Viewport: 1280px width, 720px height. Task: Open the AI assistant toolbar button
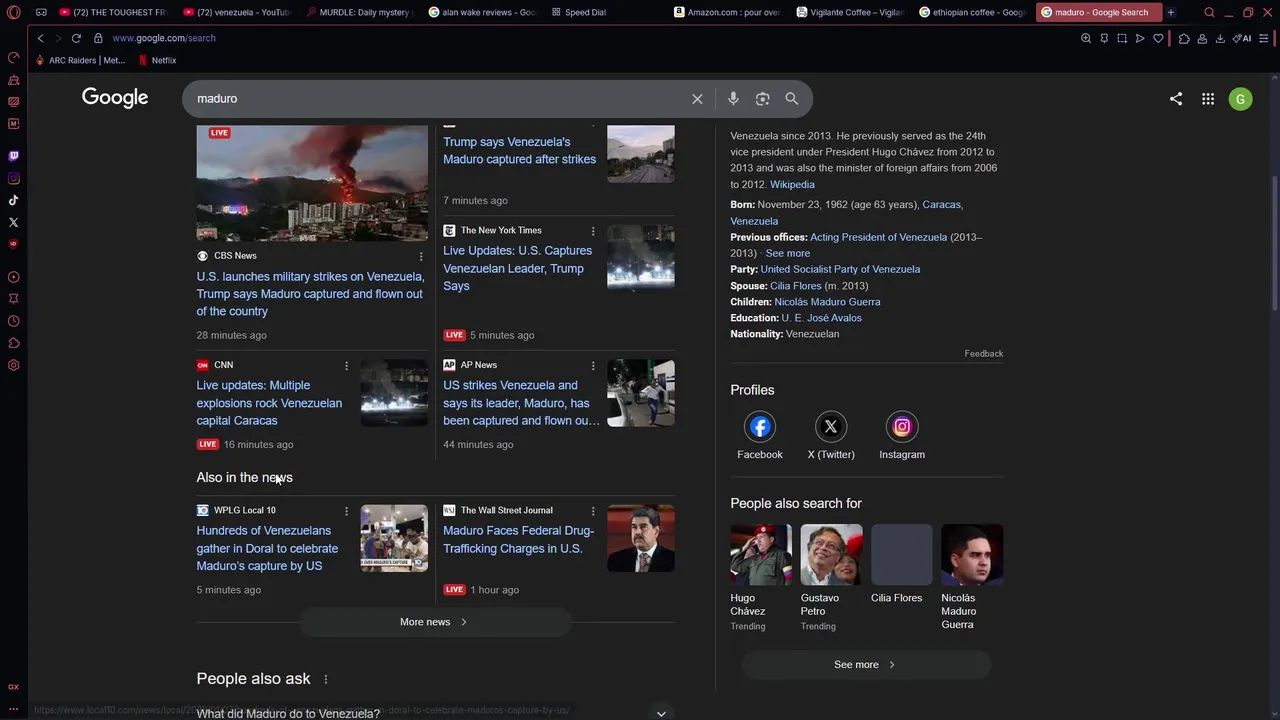(x=1242, y=38)
